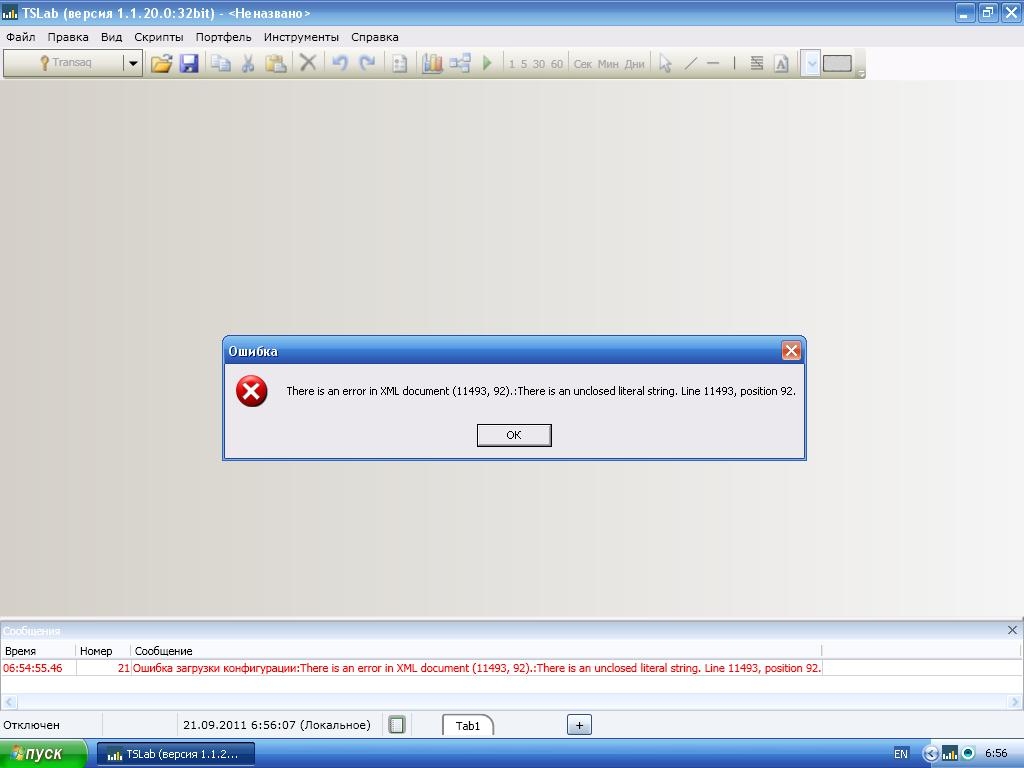Open the Скрипты menu
1024x768 pixels.
(x=159, y=37)
